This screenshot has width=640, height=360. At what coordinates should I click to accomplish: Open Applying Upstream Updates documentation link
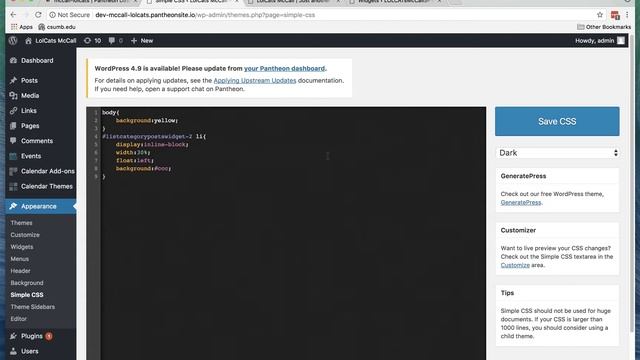pos(255,80)
